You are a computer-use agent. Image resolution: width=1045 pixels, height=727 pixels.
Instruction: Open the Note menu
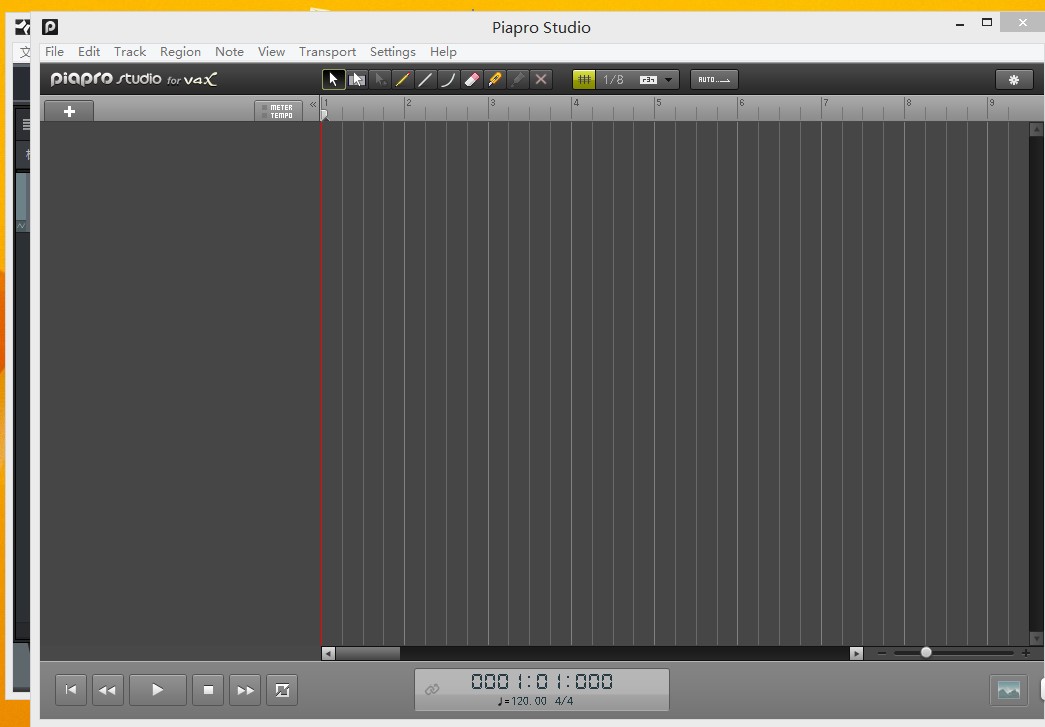click(x=229, y=52)
